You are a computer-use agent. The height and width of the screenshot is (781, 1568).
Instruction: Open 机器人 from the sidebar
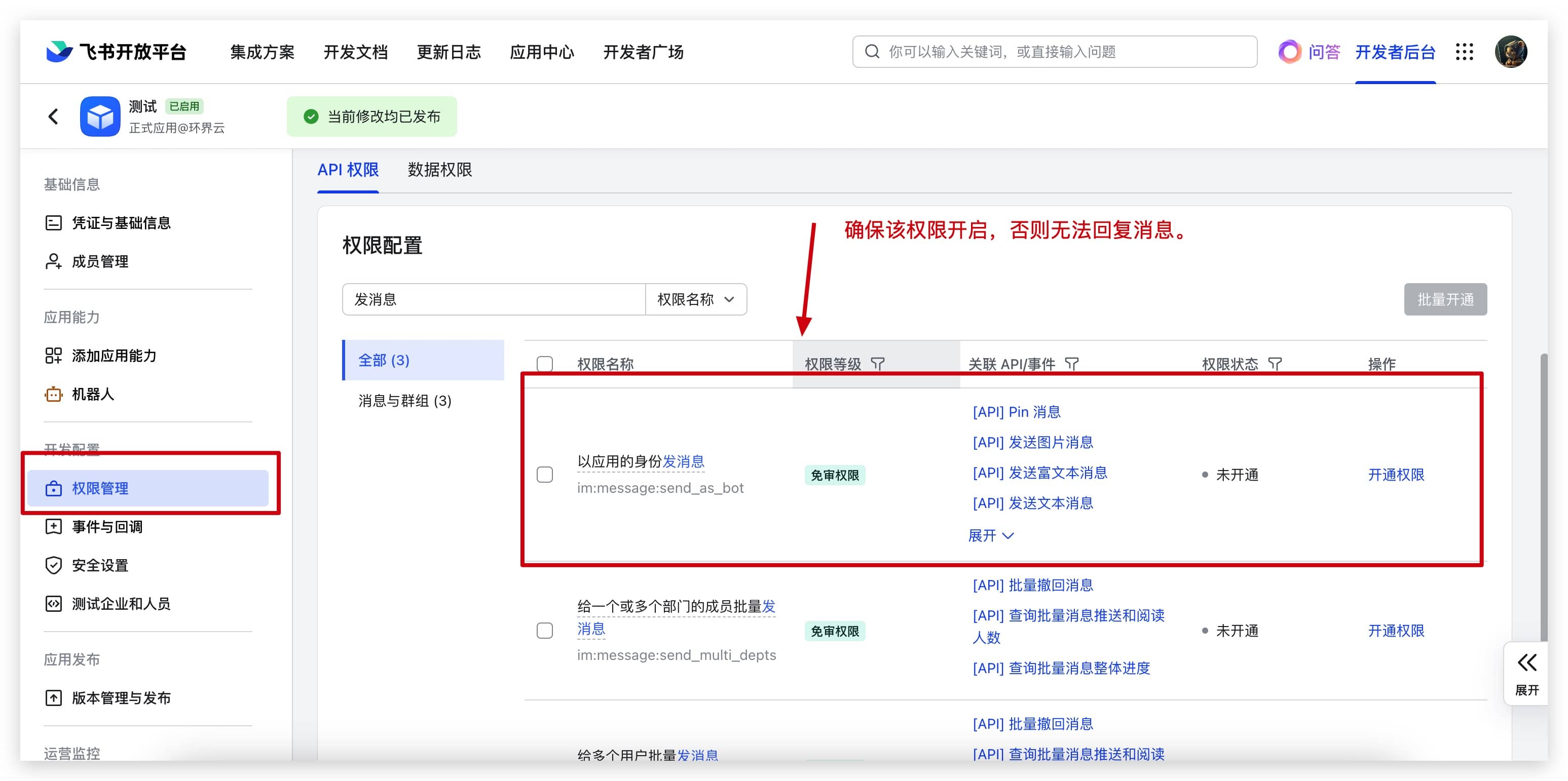click(93, 394)
